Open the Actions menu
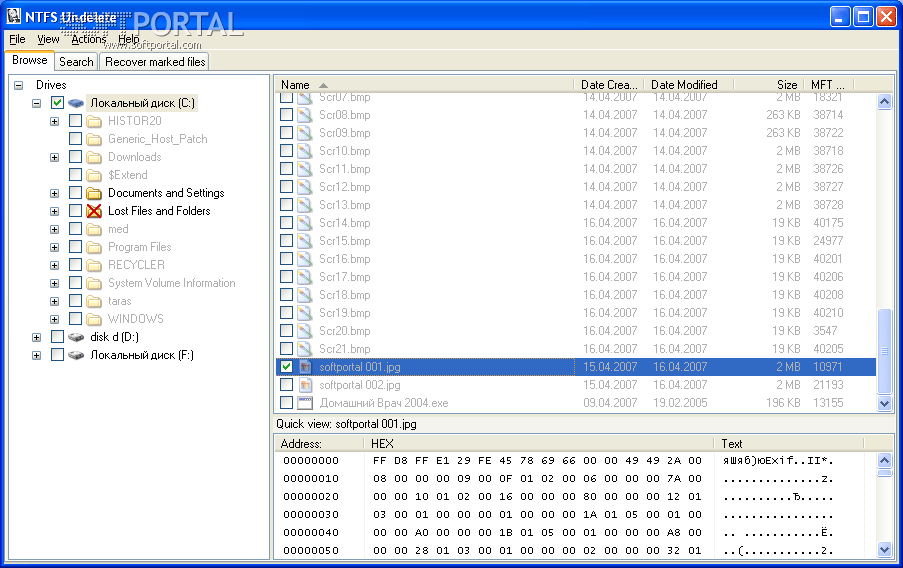Viewport: 903px width, 568px height. [x=88, y=39]
